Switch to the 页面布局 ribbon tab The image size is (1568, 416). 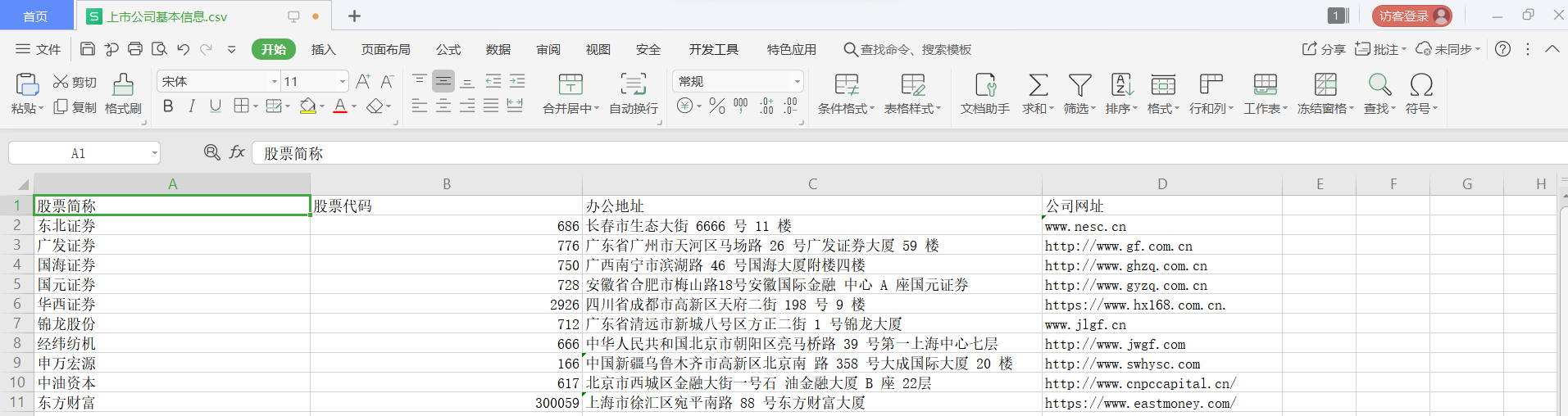click(x=386, y=49)
